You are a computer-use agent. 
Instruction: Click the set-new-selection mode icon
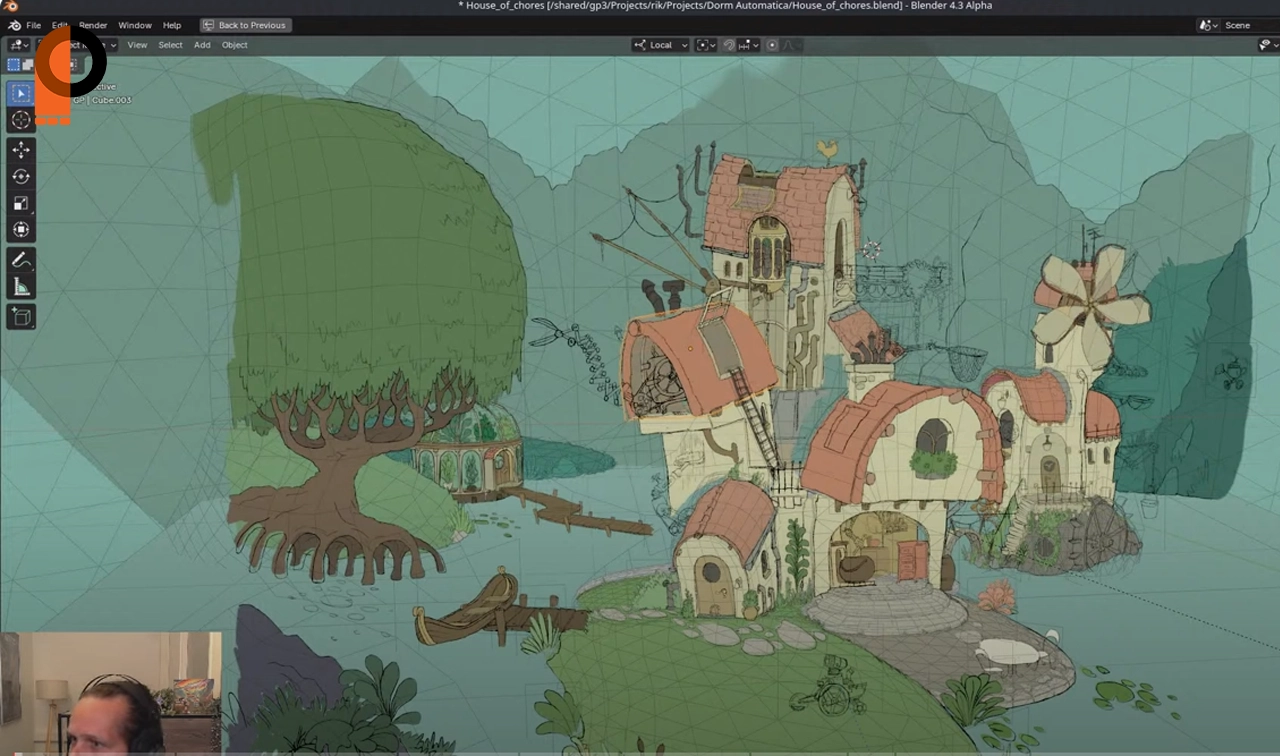(x=13, y=65)
